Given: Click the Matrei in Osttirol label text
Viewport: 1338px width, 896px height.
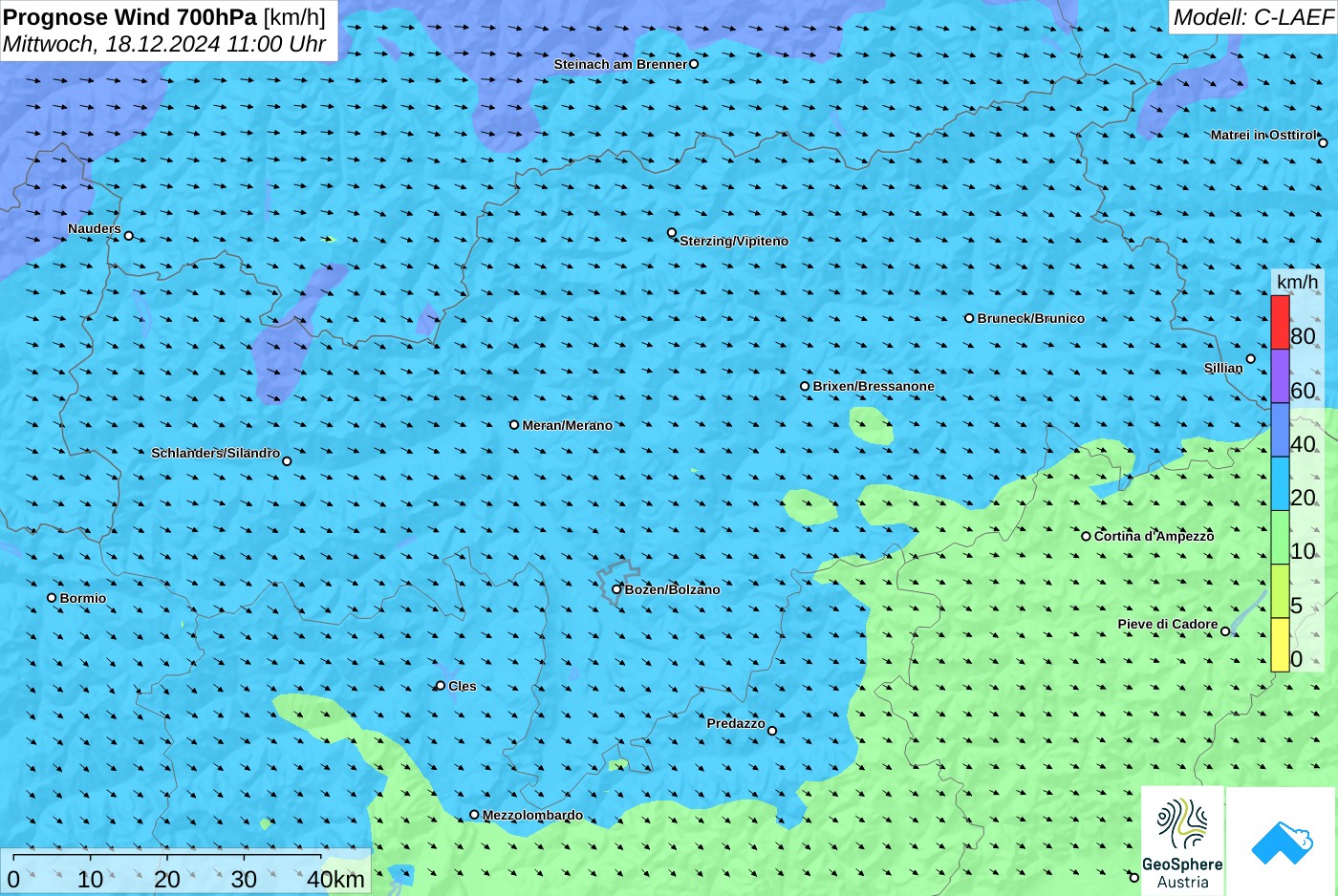Looking at the screenshot, I should pos(1263,135).
